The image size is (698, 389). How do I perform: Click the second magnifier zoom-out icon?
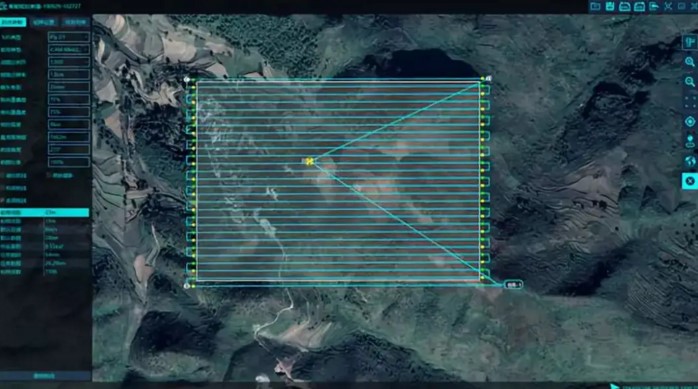click(690, 81)
